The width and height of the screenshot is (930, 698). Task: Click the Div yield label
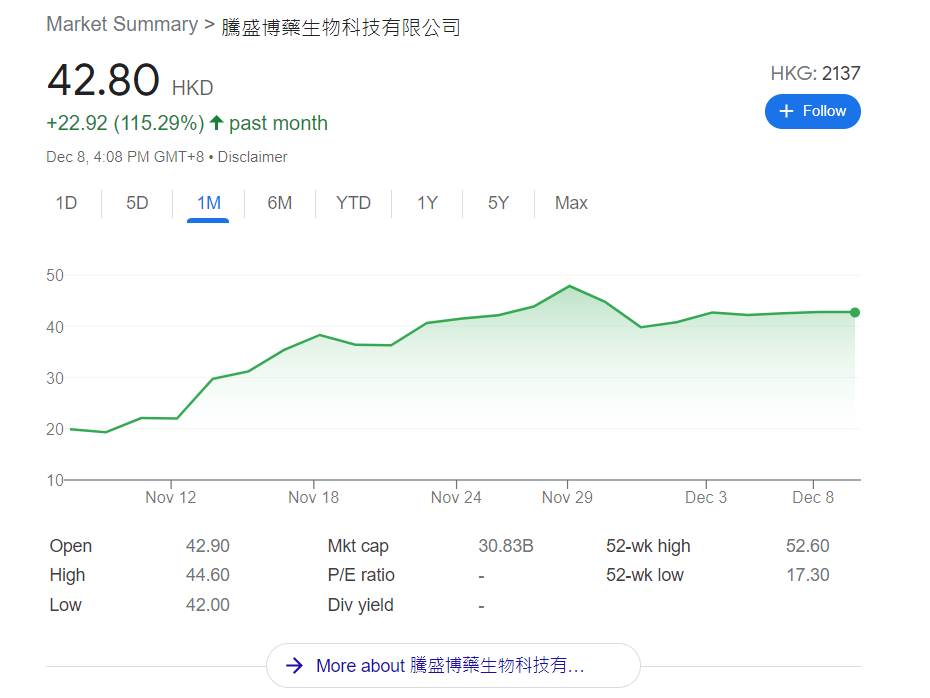coord(361,605)
